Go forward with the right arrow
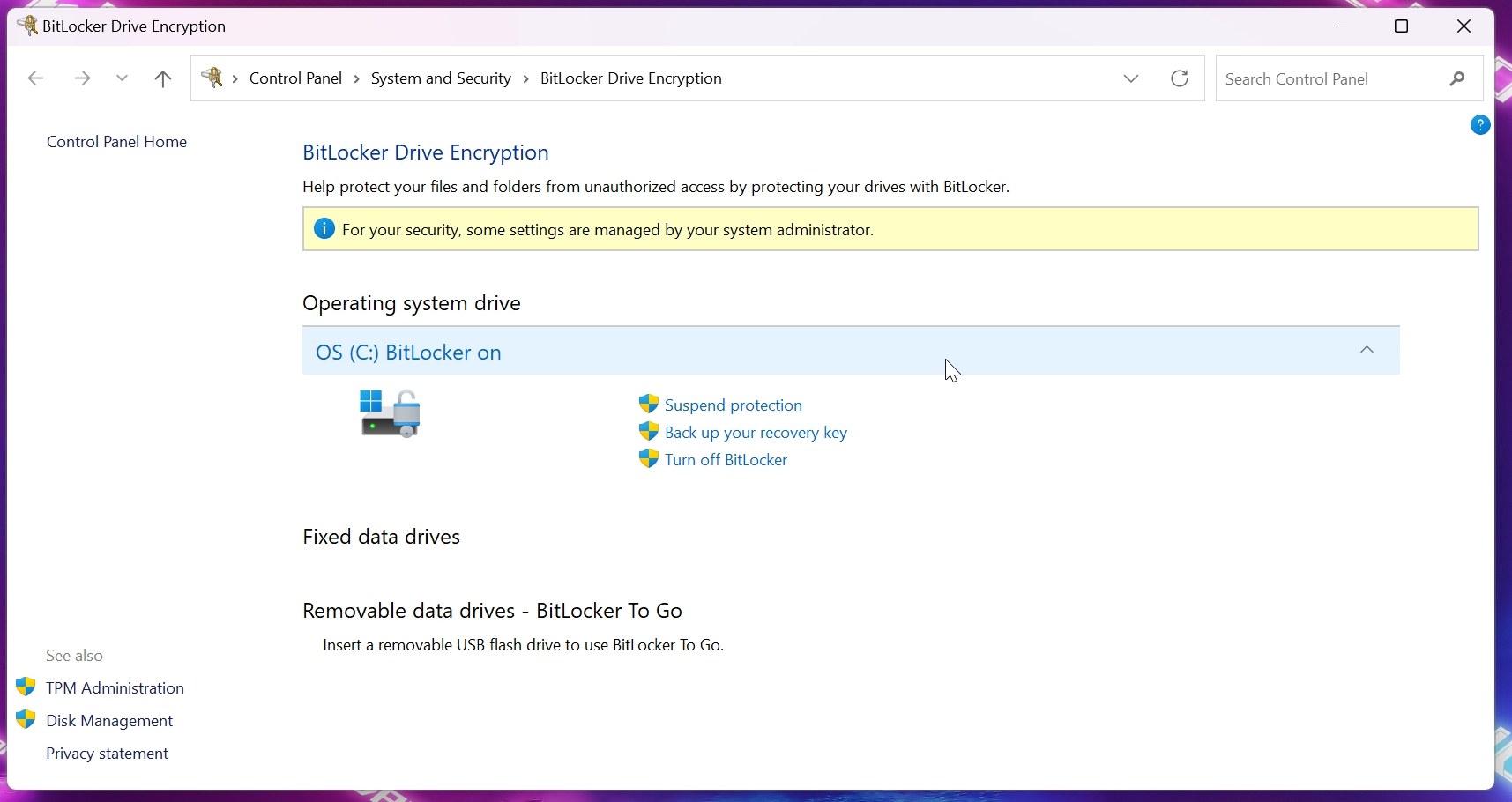The height and width of the screenshot is (802, 1512). pyautogui.click(x=83, y=79)
